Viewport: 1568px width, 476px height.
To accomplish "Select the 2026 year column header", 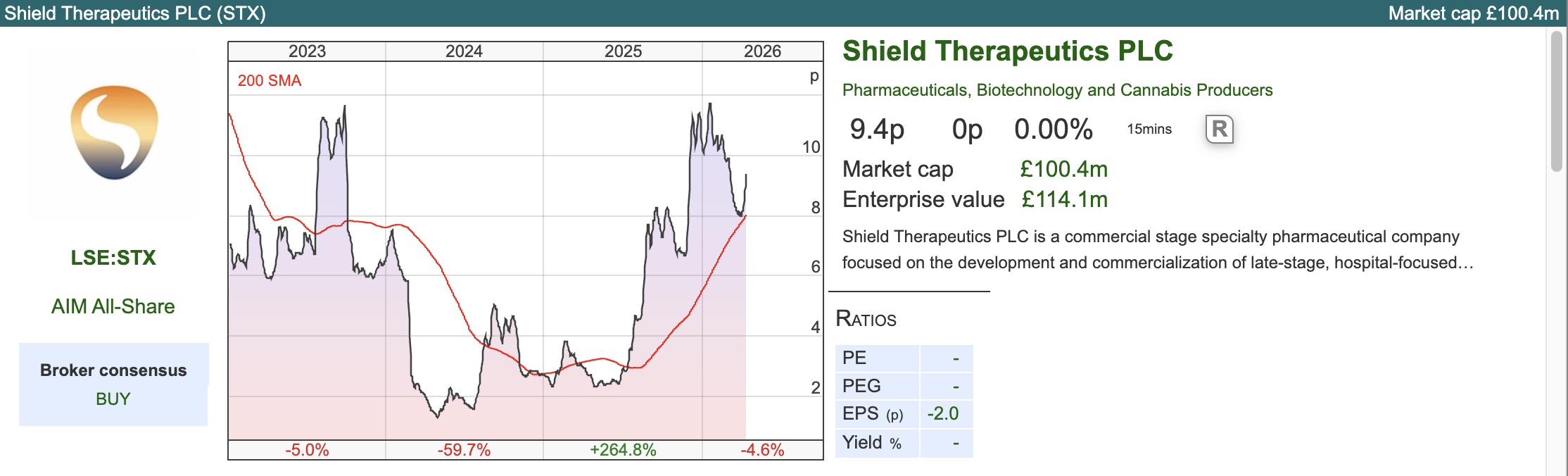I will [x=762, y=51].
